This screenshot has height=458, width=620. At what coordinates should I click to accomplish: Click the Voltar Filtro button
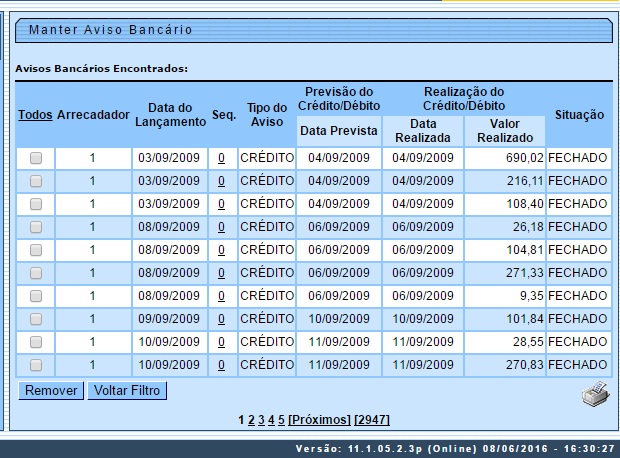tap(126, 391)
